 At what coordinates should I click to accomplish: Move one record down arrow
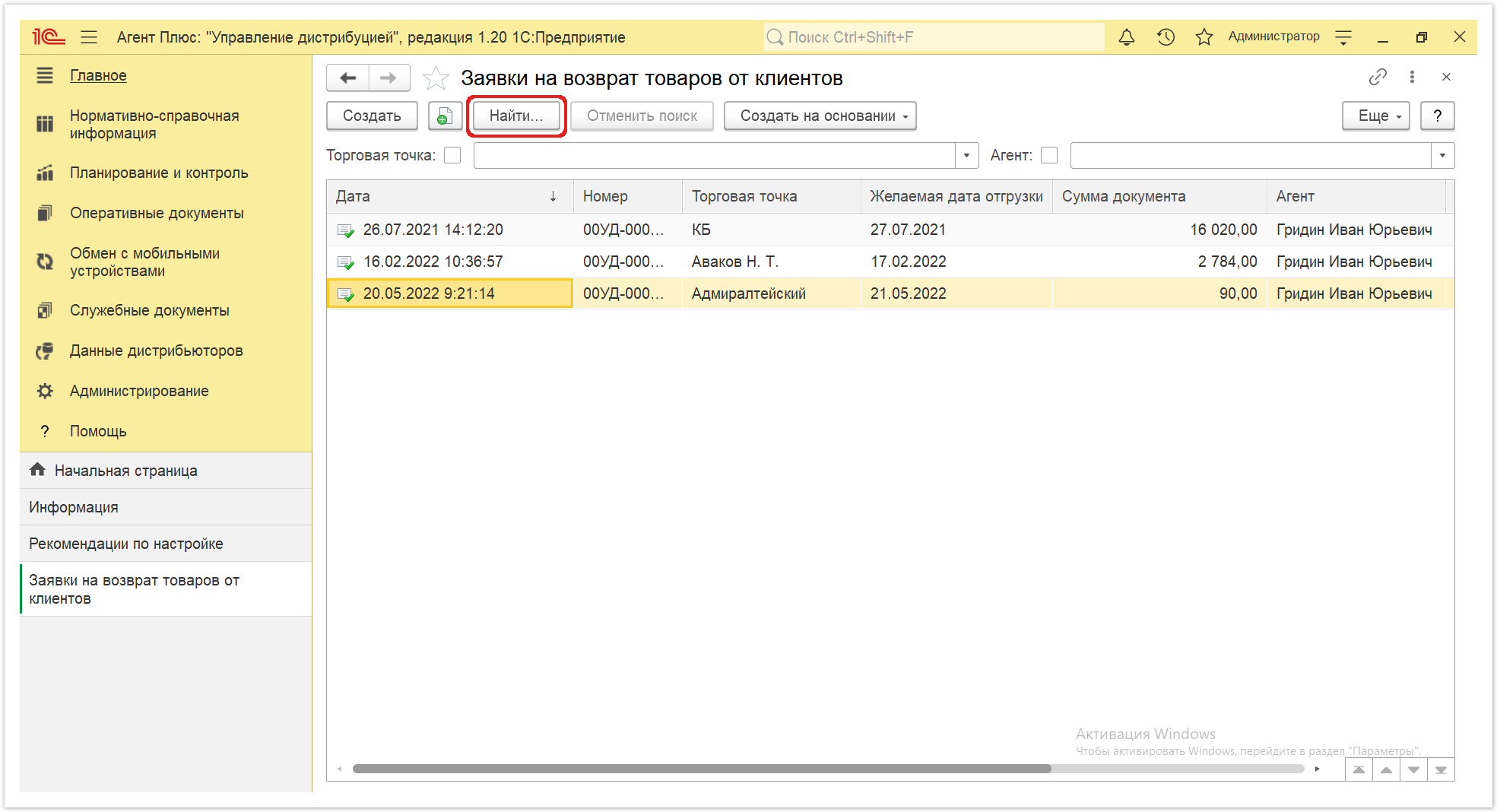coord(1413,769)
